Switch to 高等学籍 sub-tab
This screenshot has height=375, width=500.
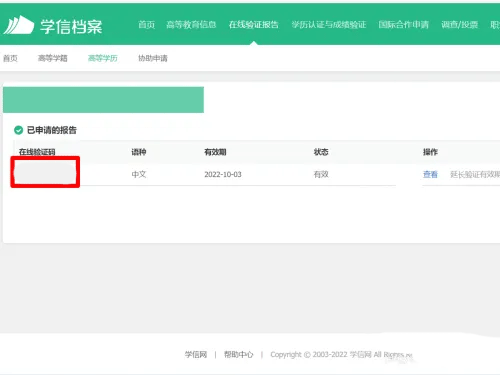click(53, 58)
